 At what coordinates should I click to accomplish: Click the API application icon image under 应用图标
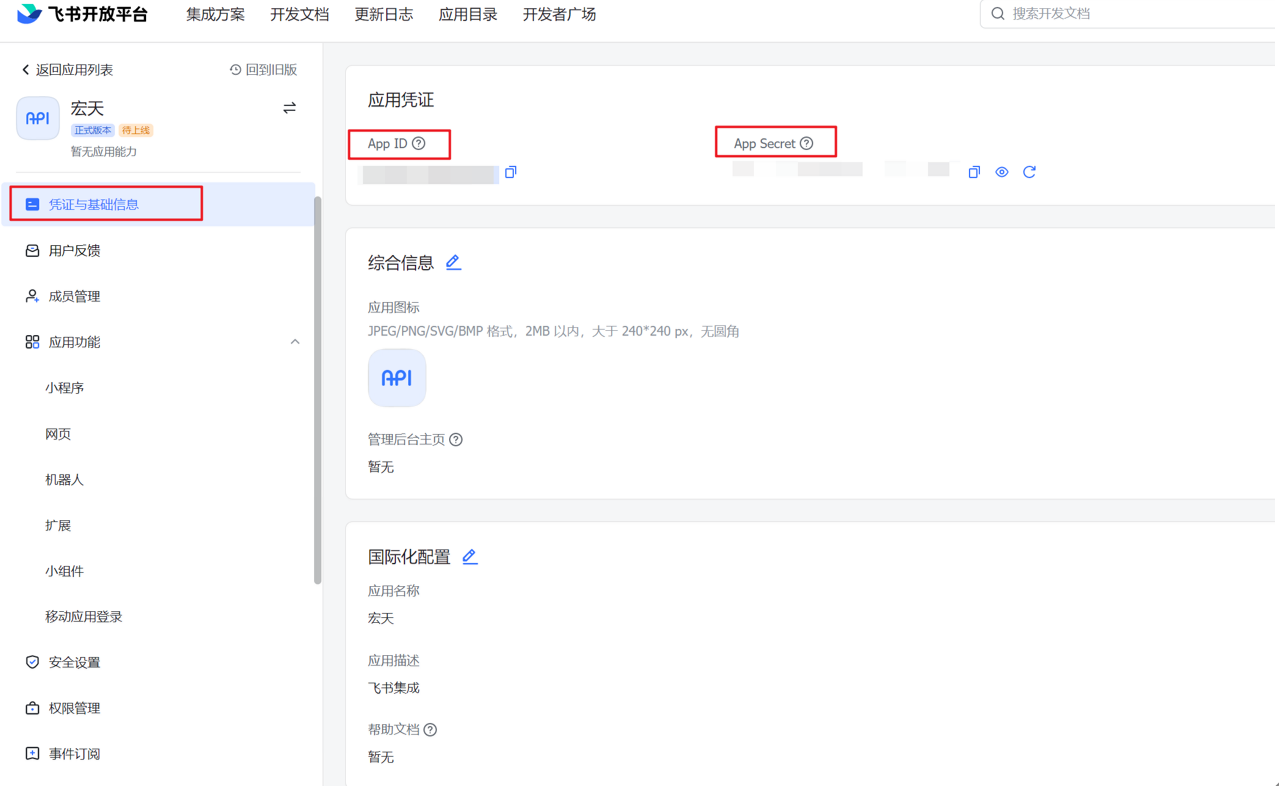click(x=397, y=378)
